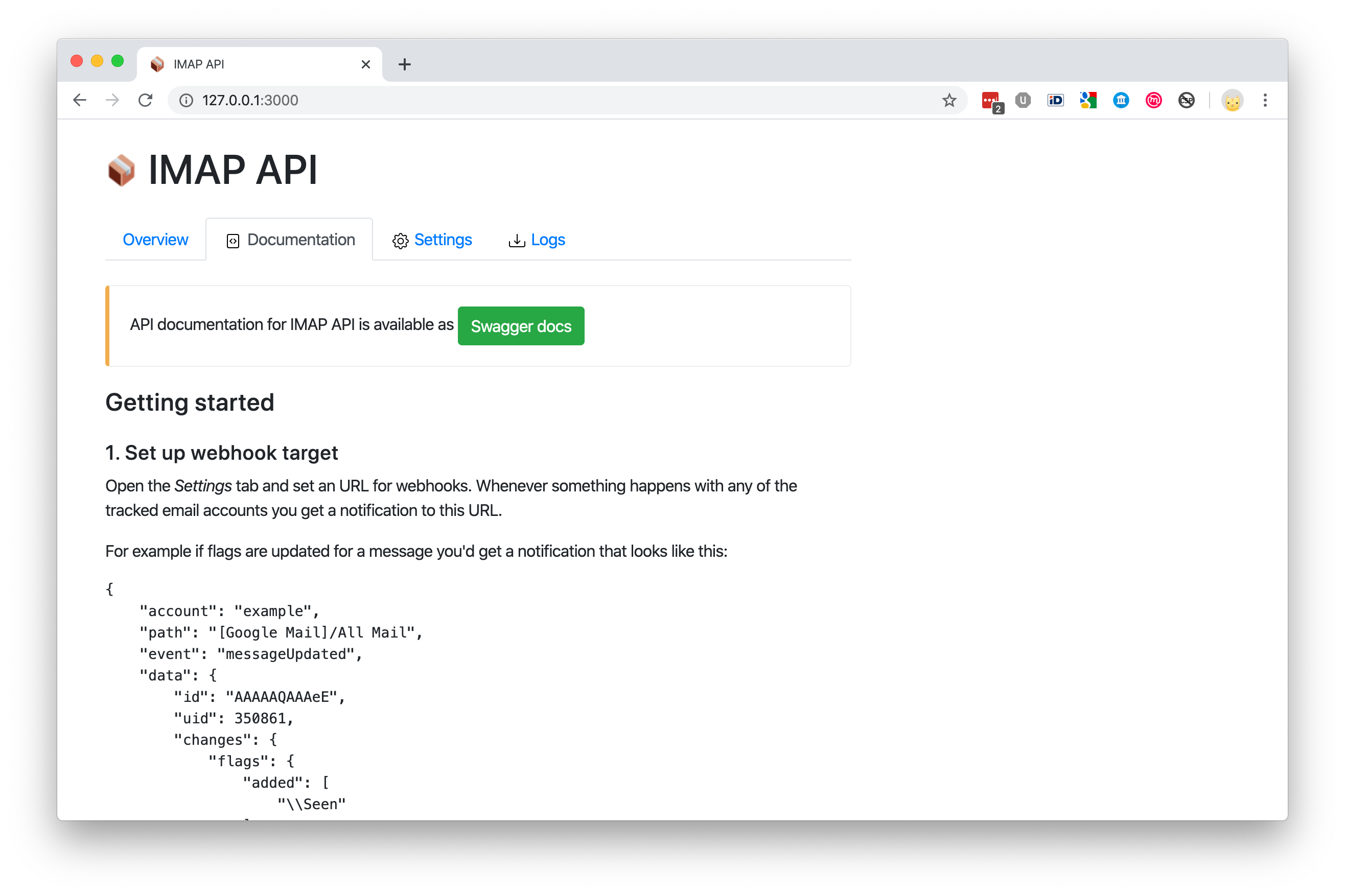Open the Chrome profile avatar
The image size is (1345, 896).
point(1232,101)
